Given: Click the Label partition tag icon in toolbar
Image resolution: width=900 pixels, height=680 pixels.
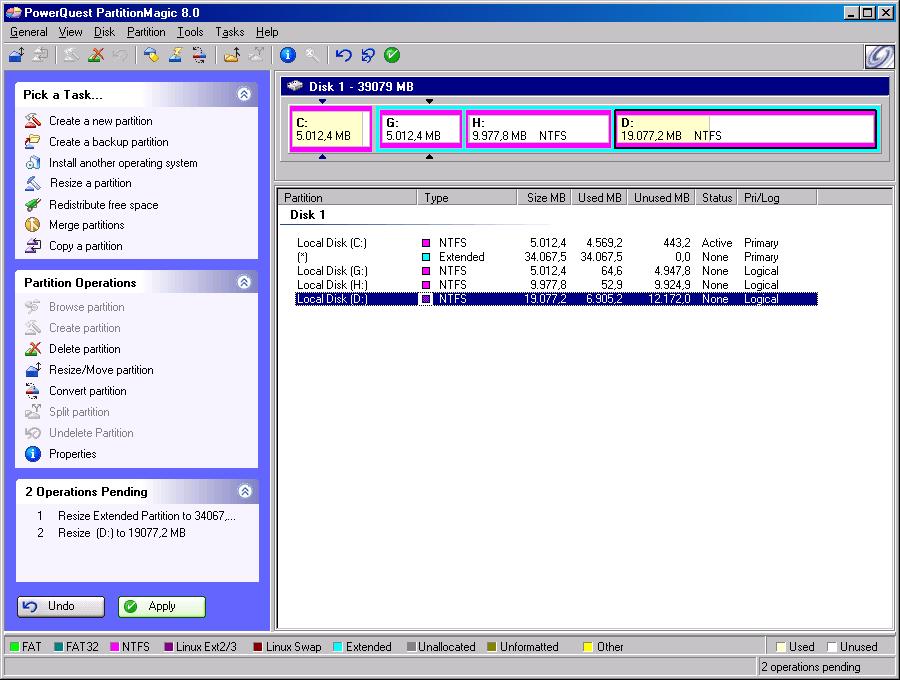Looking at the screenshot, I should click(x=151, y=55).
